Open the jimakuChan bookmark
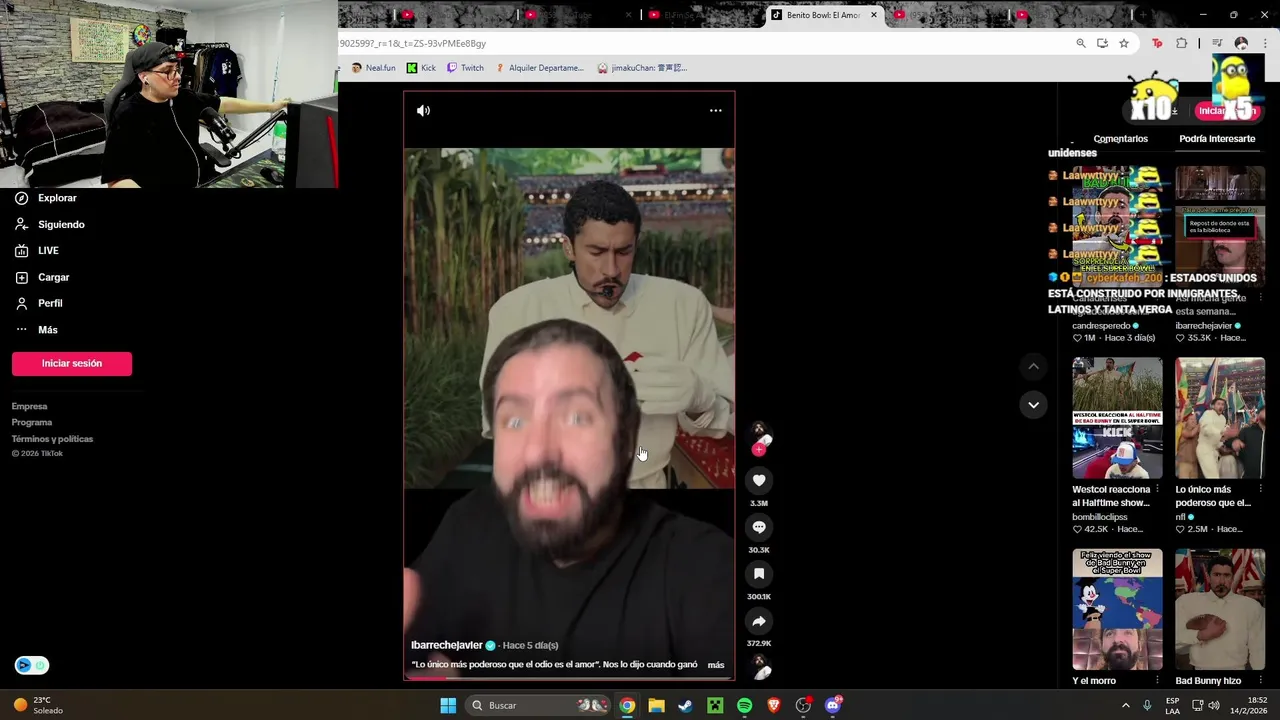The width and height of the screenshot is (1280, 720). click(642, 68)
